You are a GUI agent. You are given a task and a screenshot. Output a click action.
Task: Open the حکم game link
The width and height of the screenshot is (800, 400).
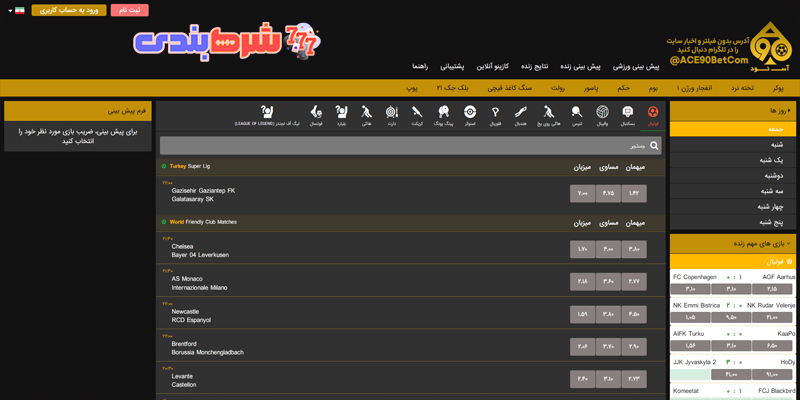click(x=623, y=88)
